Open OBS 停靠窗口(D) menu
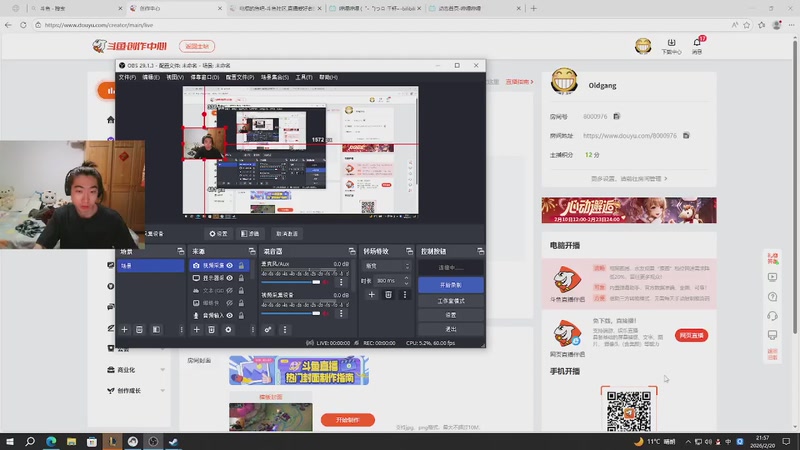This screenshot has width=800, height=450. [x=205, y=77]
